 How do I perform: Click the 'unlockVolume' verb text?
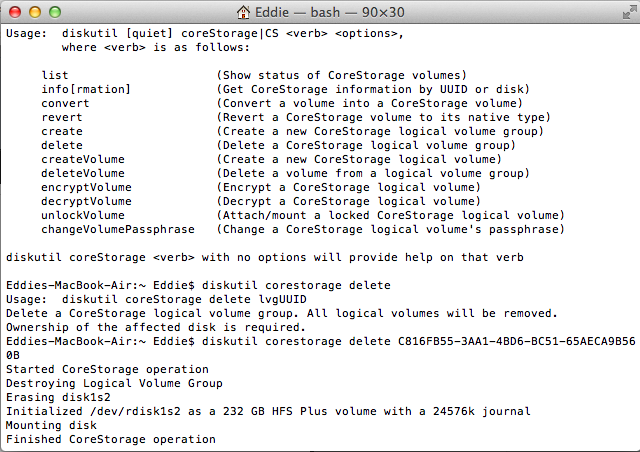pyautogui.click(x=83, y=215)
